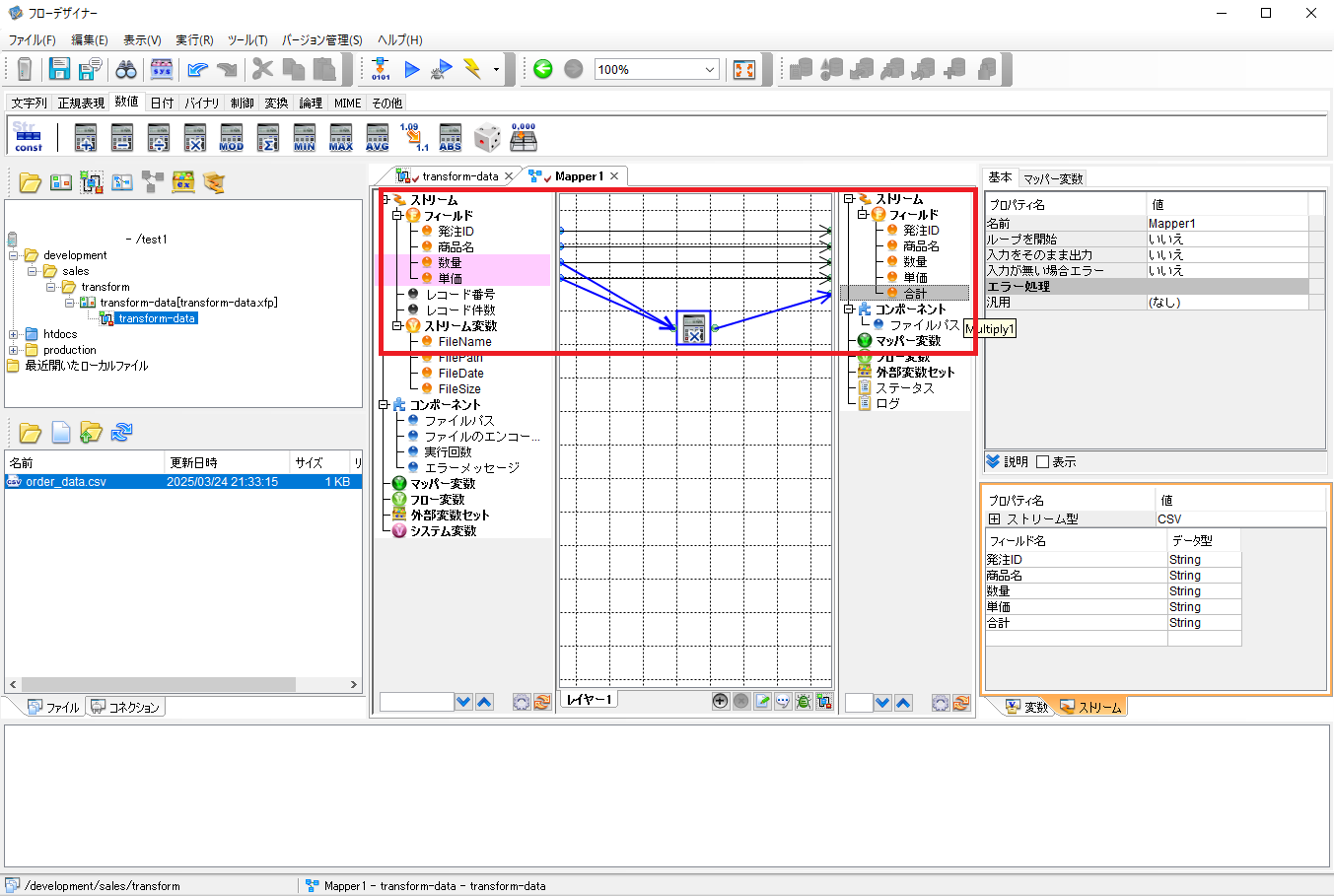Run the flow with the blue play icon

412,69
